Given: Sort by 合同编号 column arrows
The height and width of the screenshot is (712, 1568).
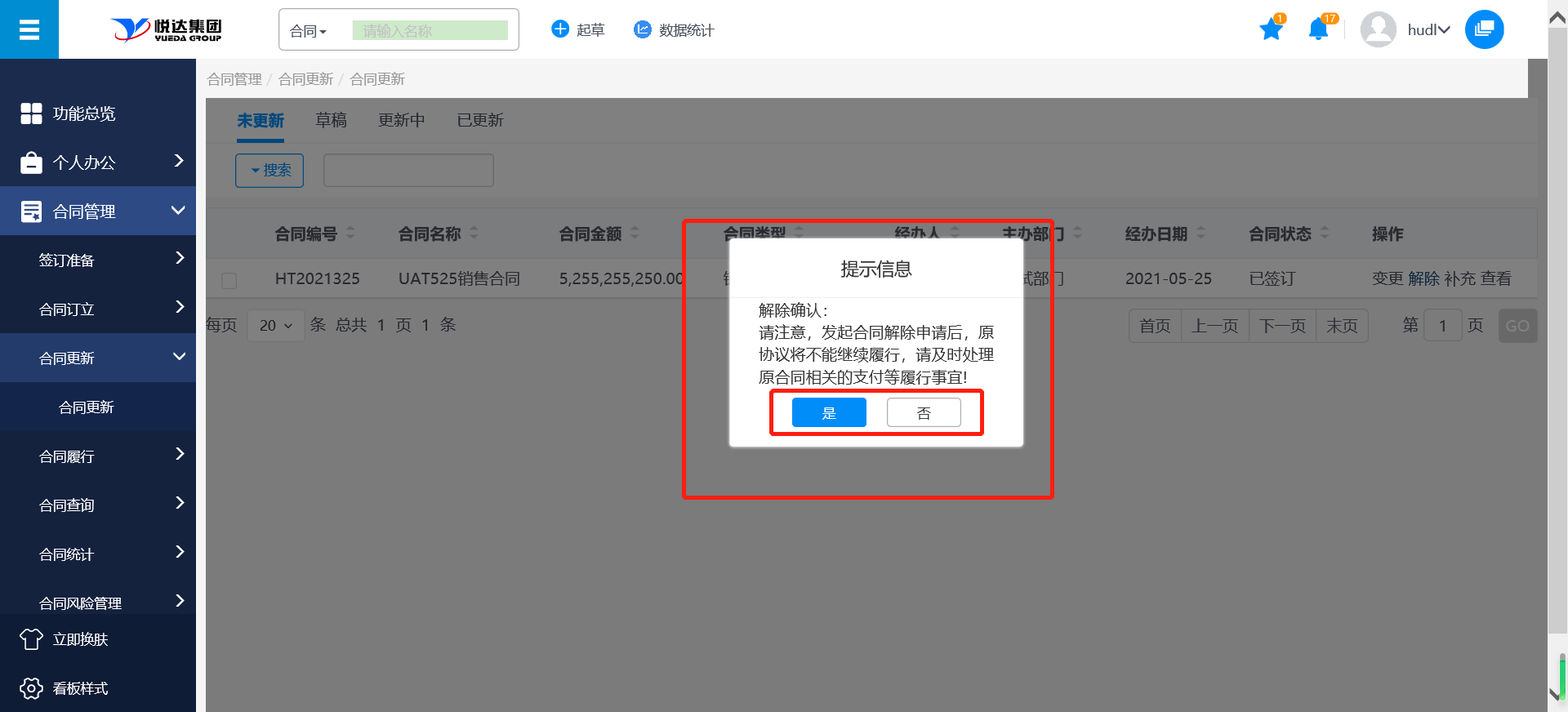Looking at the screenshot, I should (350, 234).
